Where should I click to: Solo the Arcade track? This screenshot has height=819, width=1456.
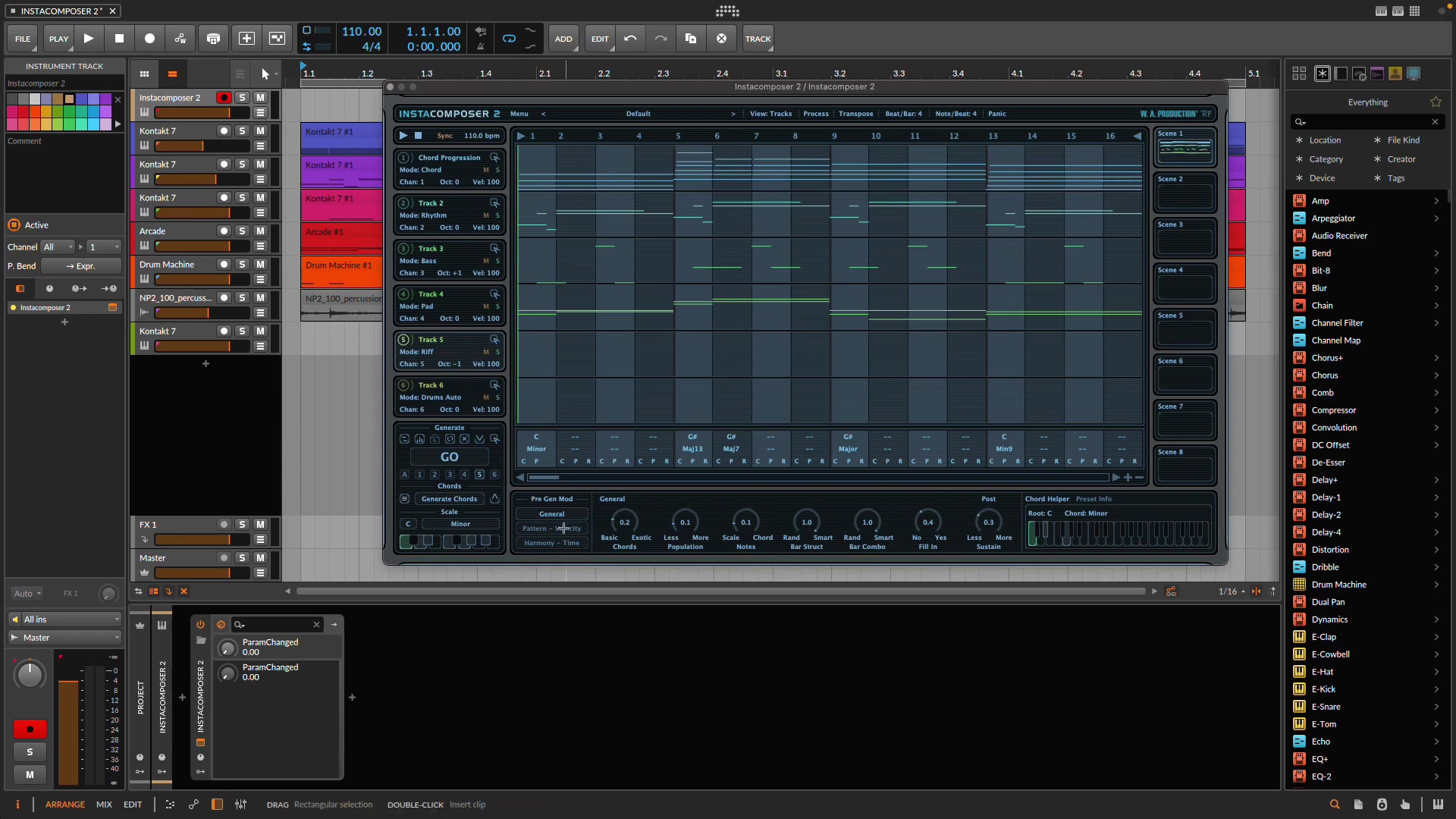coord(242,231)
